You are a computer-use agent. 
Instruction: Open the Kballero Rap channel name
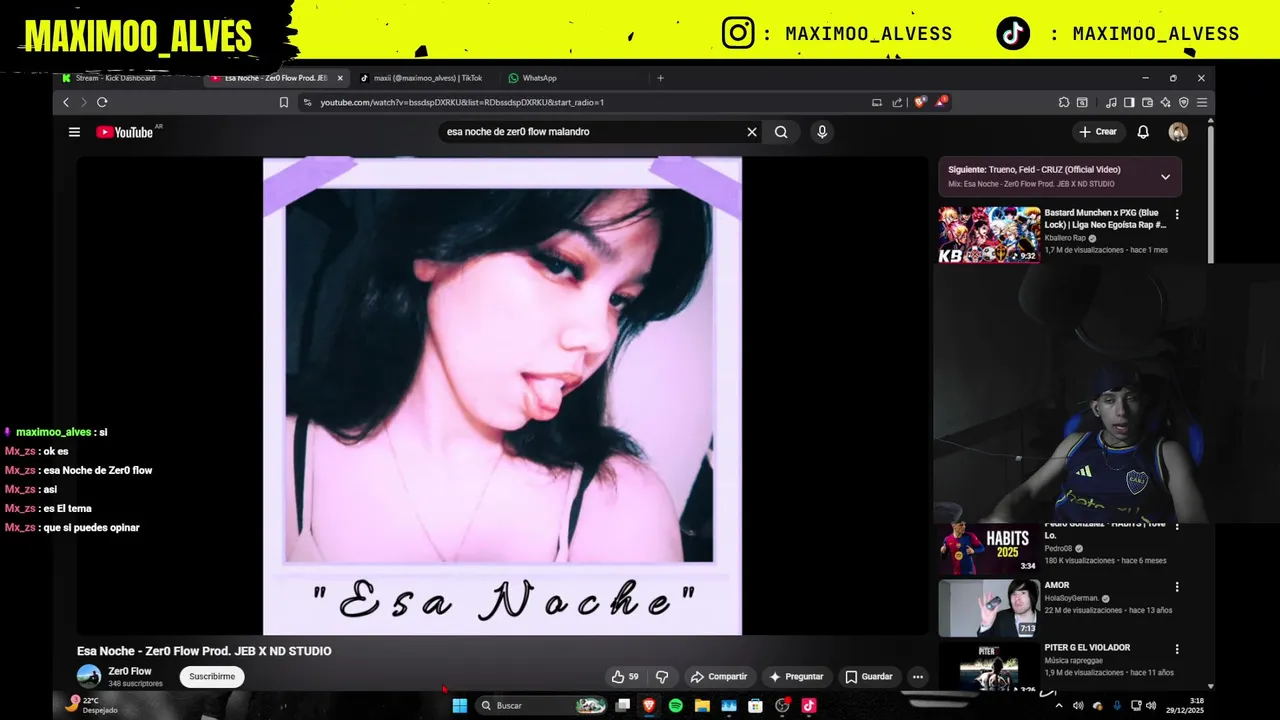1065,238
